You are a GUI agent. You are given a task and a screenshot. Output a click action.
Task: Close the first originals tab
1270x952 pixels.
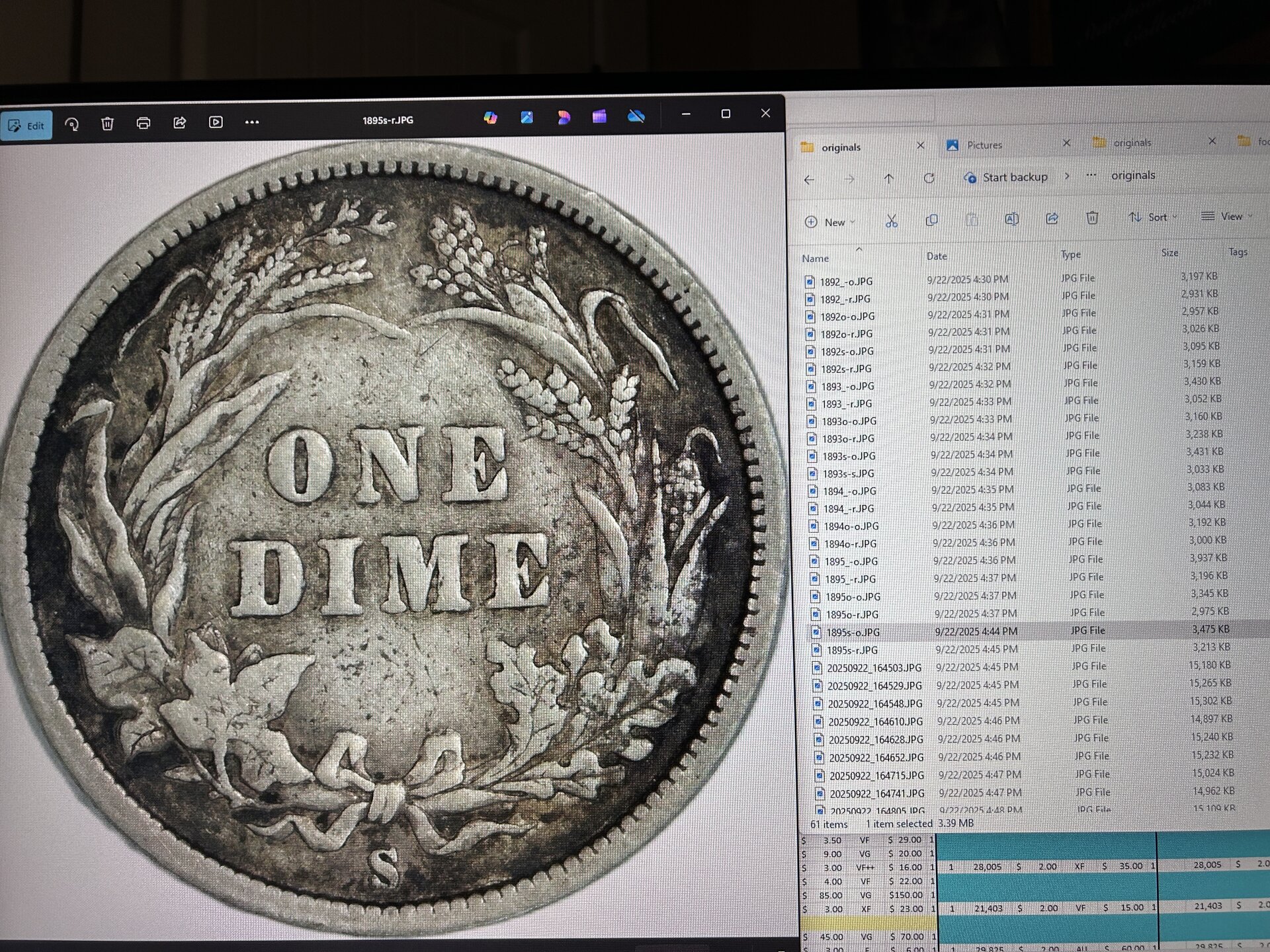920,145
